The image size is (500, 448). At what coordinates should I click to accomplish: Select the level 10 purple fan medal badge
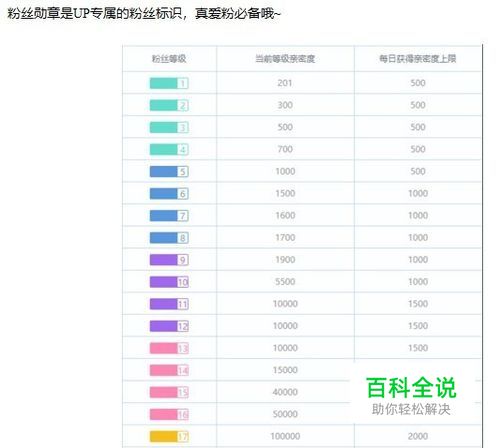pyautogui.click(x=169, y=282)
